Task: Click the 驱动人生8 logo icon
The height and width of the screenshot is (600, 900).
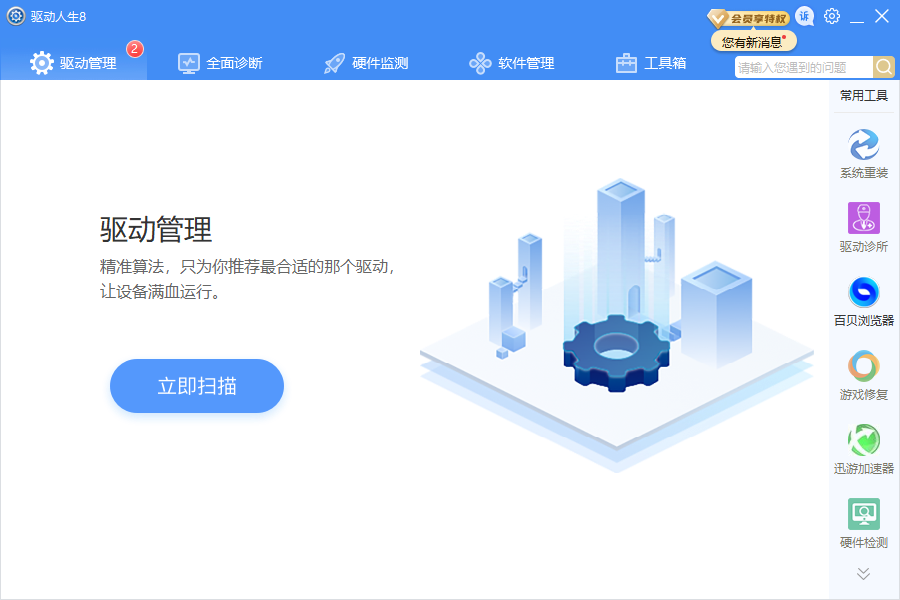Action: pyautogui.click(x=15, y=16)
